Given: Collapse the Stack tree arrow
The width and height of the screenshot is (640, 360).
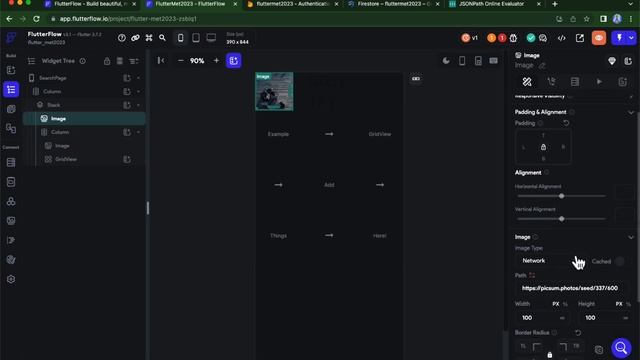Looking at the screenshot, I should tap(138, 105).
